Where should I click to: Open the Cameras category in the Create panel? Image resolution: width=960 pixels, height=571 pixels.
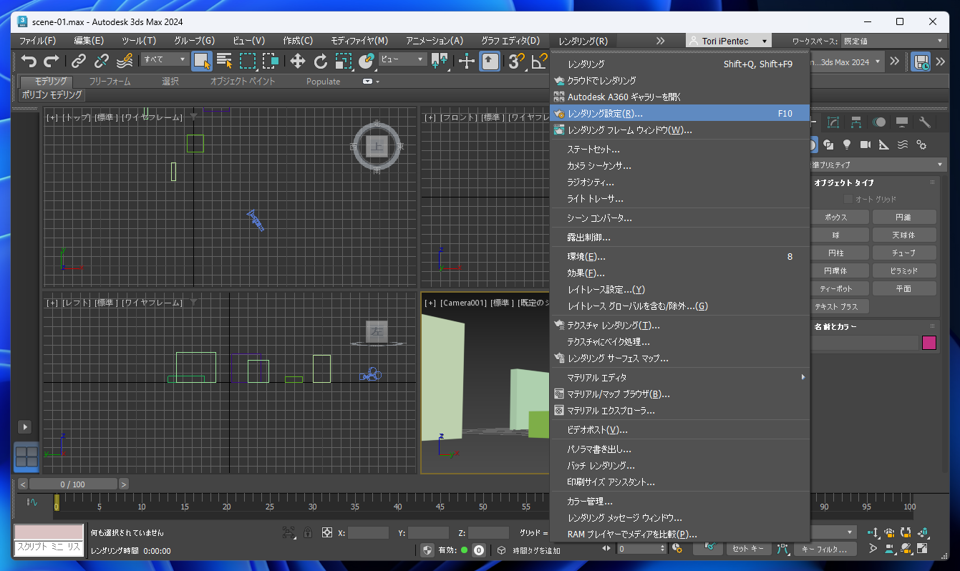tap(865, 145)
